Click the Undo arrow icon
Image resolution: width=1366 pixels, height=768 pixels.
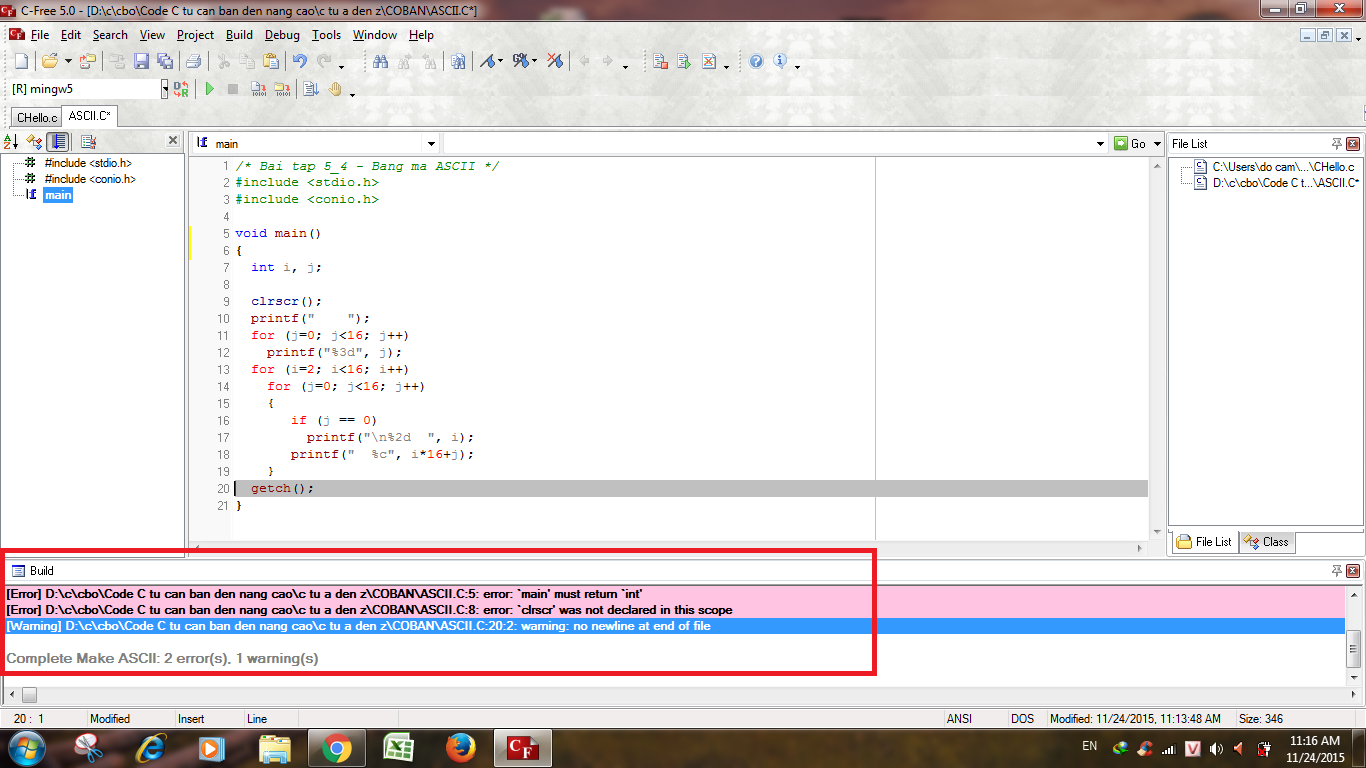[298, 61]
